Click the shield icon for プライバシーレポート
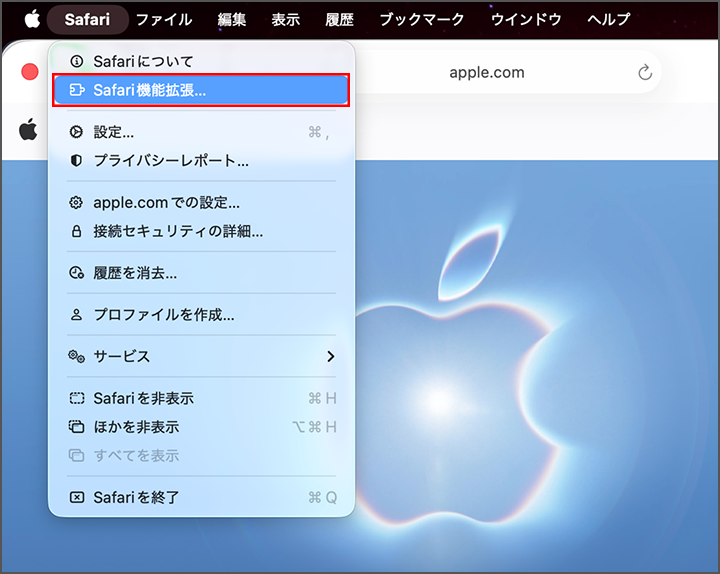The height and width of the screenshot is (574, 720). point(76,160)
